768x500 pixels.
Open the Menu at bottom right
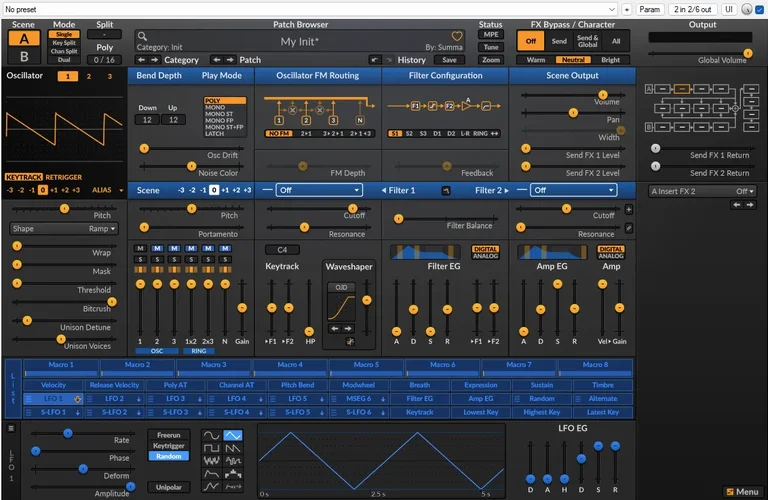[741, 491]
